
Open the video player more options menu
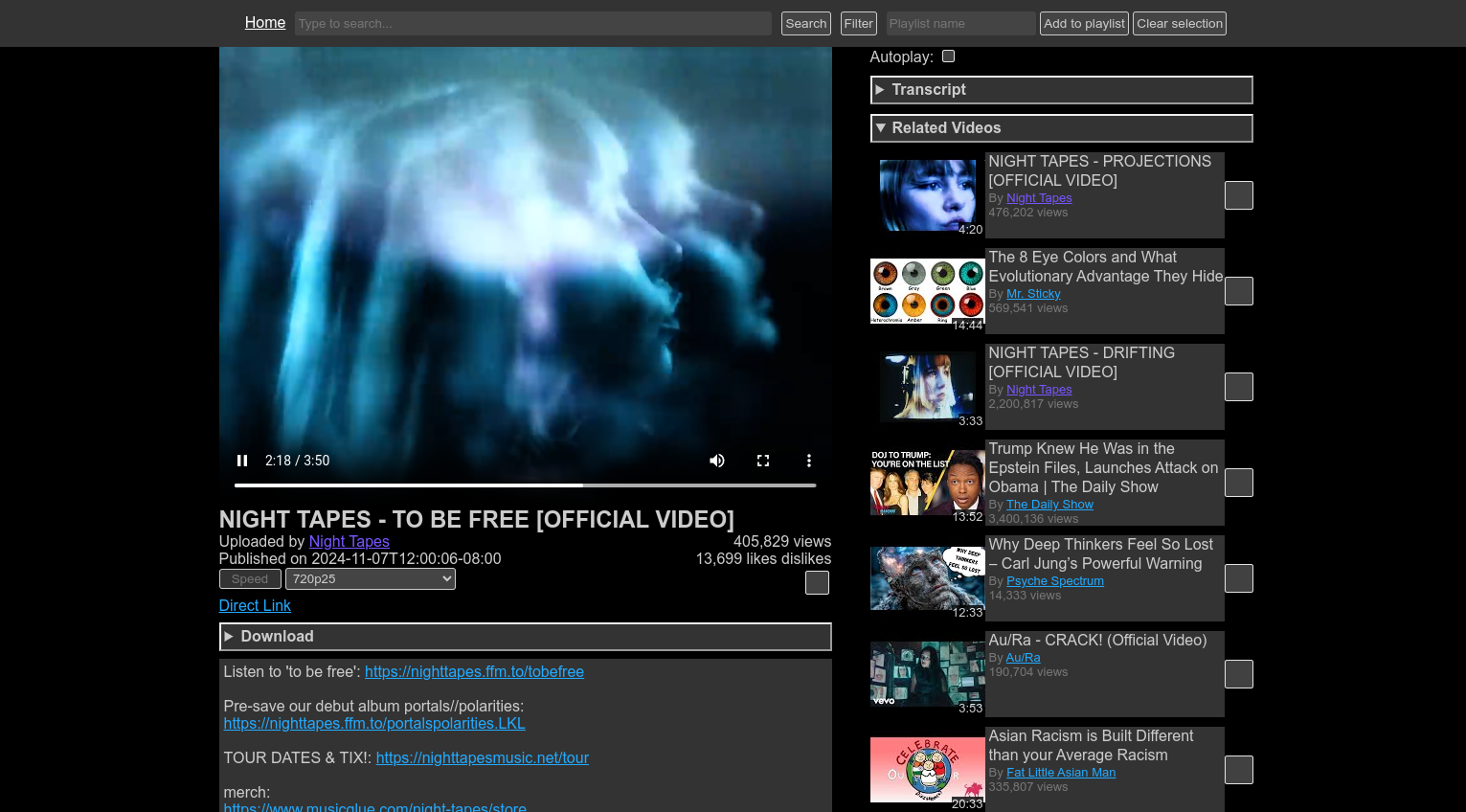(809, 461)
